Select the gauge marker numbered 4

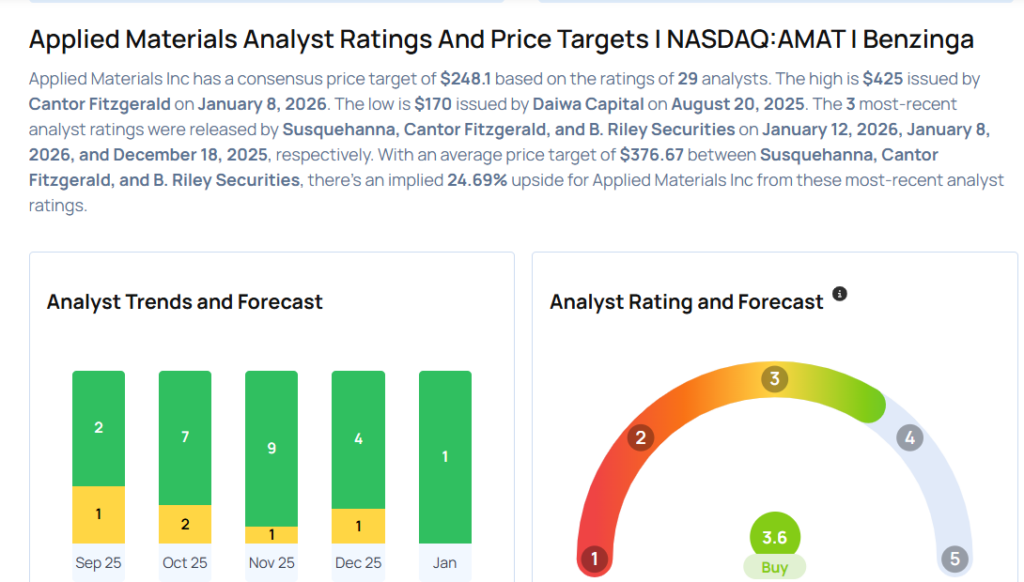point(909,437)
